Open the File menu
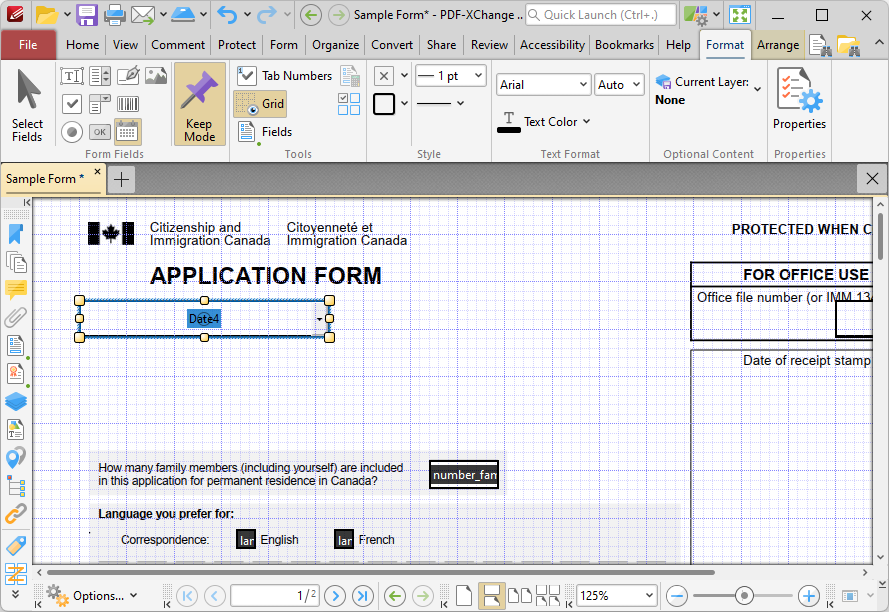 pyautogui.click(x=28, y=45)
